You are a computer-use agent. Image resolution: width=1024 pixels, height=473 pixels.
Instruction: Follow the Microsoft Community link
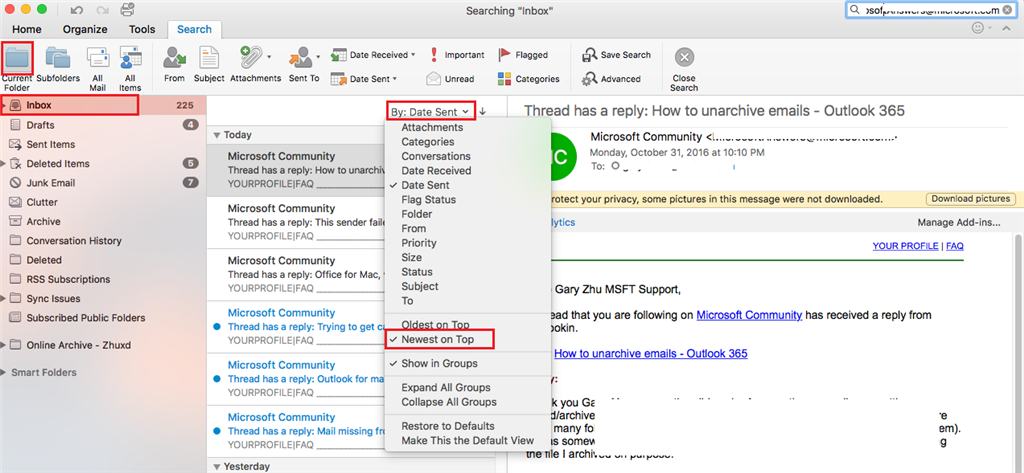pyautogui.click(x=749, y=315)
